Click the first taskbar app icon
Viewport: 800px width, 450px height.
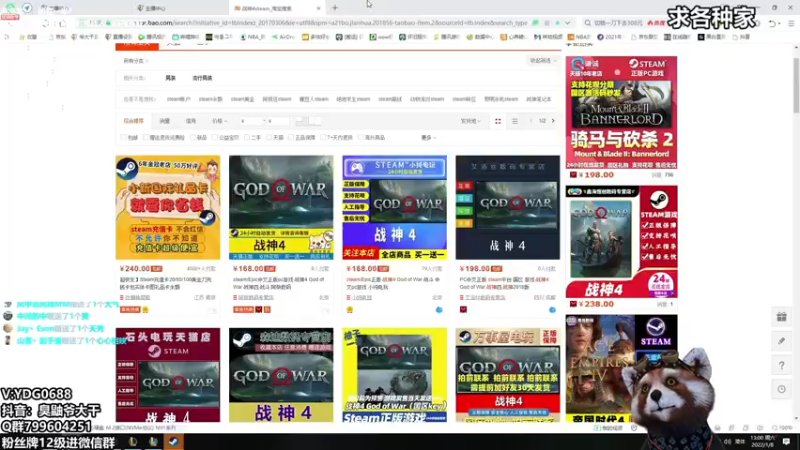(x=133, y=442)
